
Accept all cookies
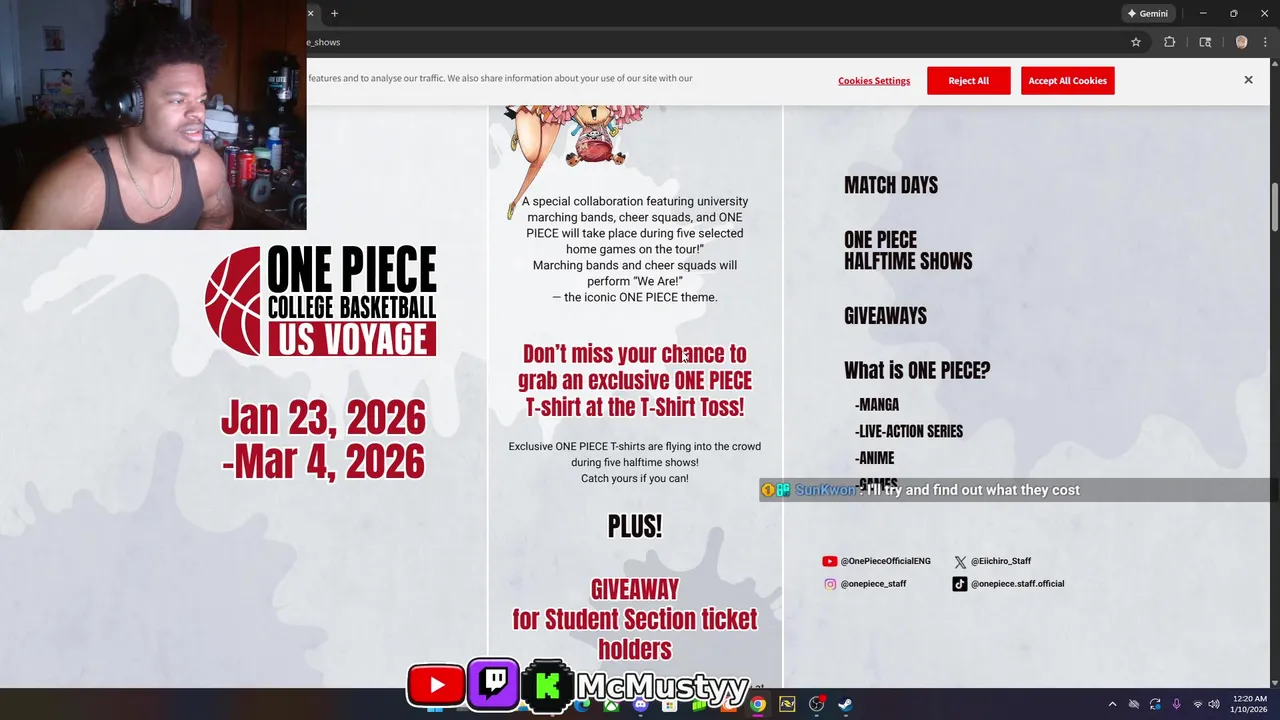point(1067,81)
